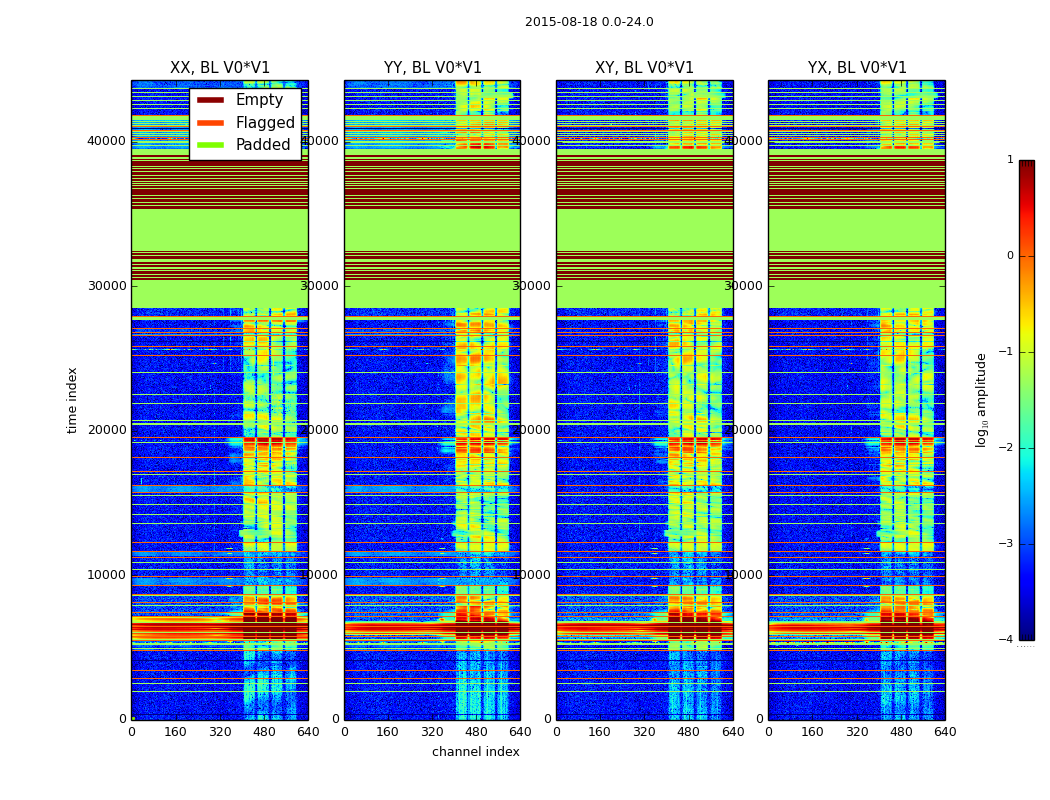Click the 160 tick under the XY plot
The width and height of the screenshot is (1050, 800).
click(599, 732)
